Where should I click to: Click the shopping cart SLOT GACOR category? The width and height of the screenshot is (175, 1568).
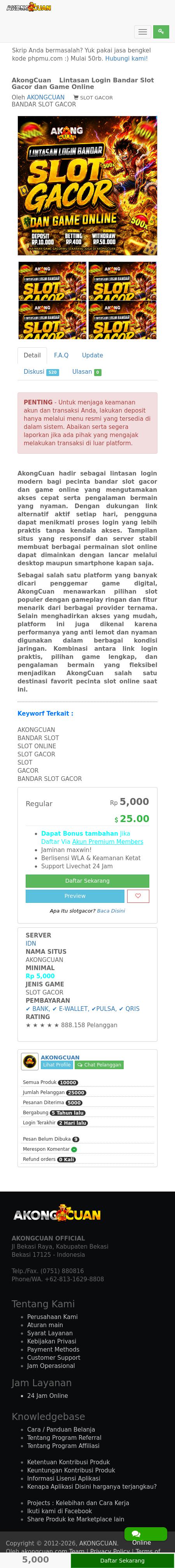[x=93, y=98]
